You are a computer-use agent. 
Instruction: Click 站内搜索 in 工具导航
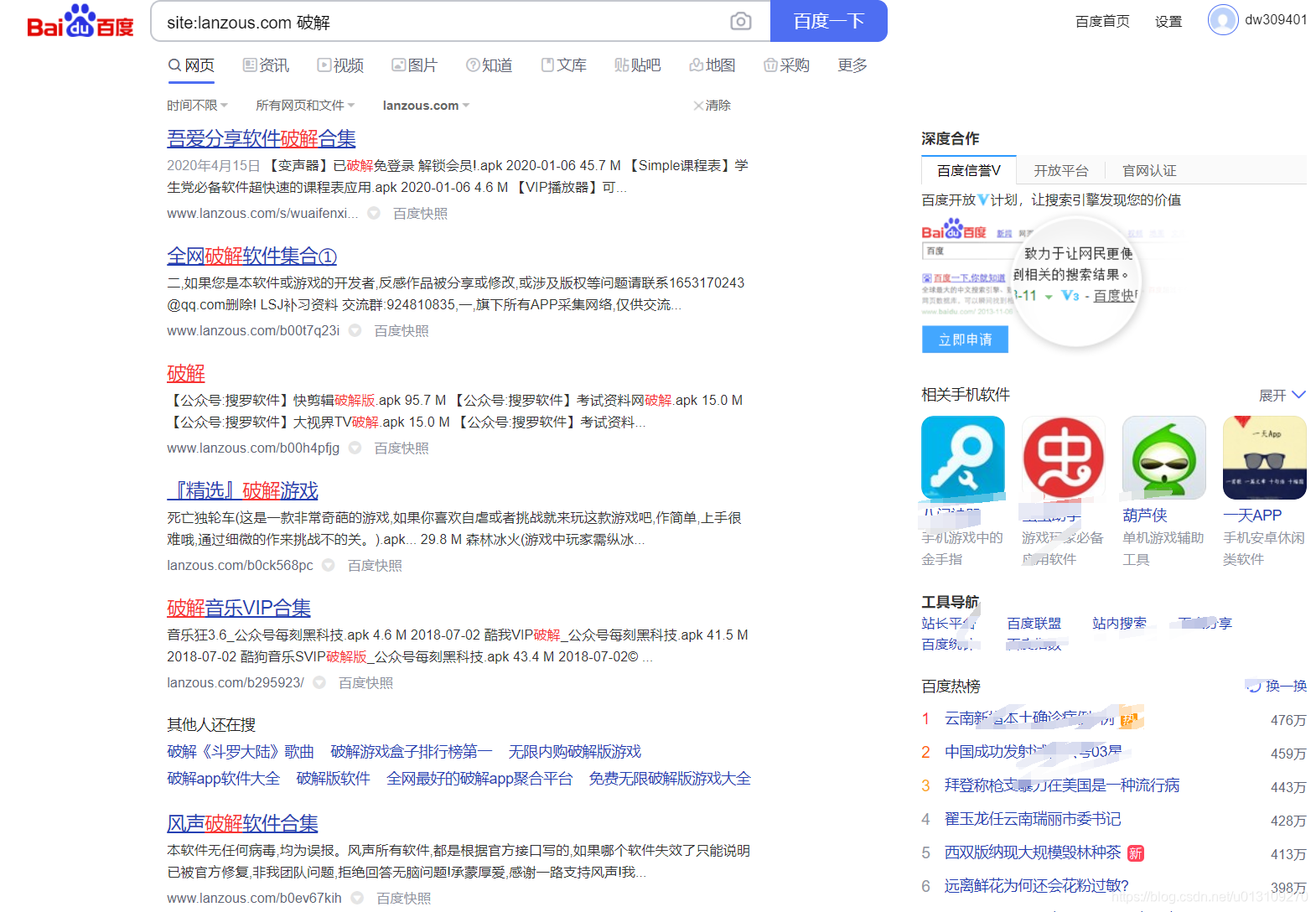(1119, 623)
